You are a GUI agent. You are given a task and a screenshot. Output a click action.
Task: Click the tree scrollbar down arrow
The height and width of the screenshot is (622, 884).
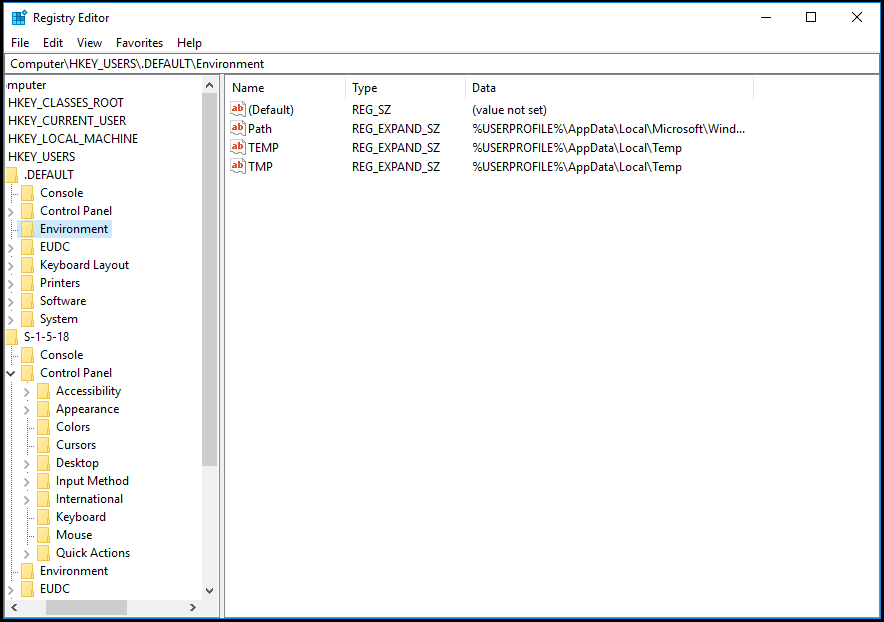[x=210, y=591]
